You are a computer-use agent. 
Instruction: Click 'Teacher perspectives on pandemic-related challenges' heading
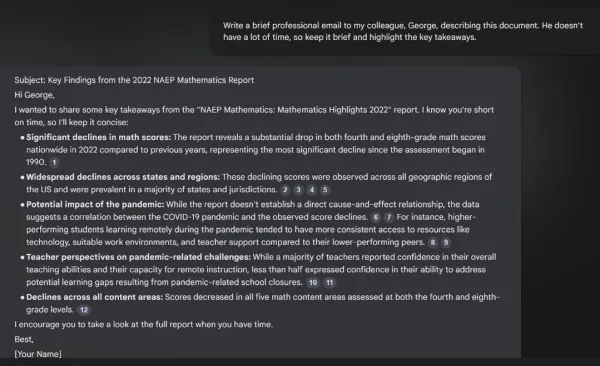(138, 257)
